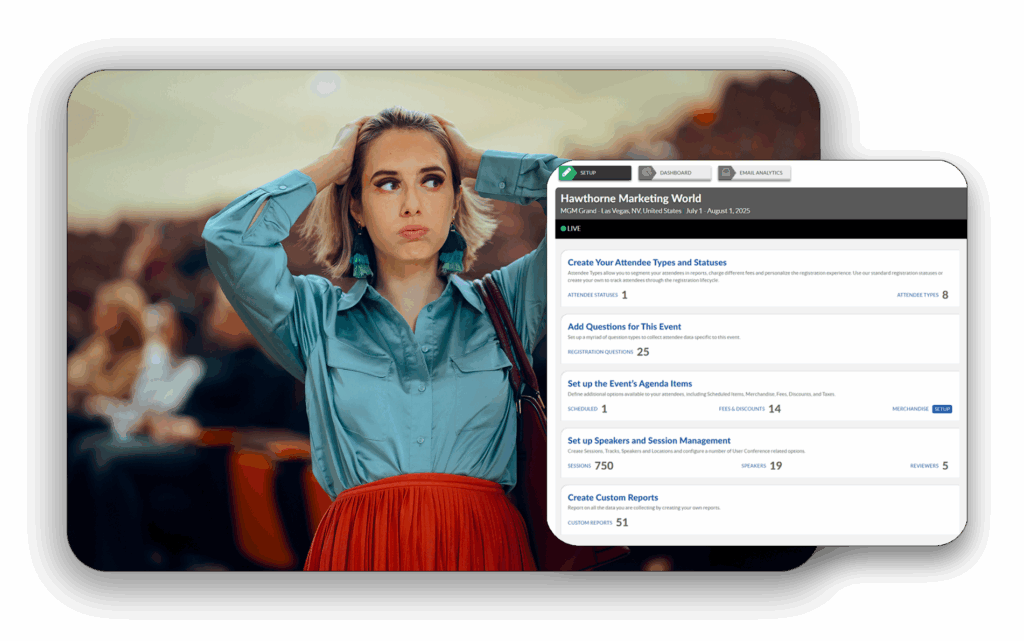This screenshot has width=1024, height=641.
Task: Open the Email Analytics tab
Action: pos(760,173)
